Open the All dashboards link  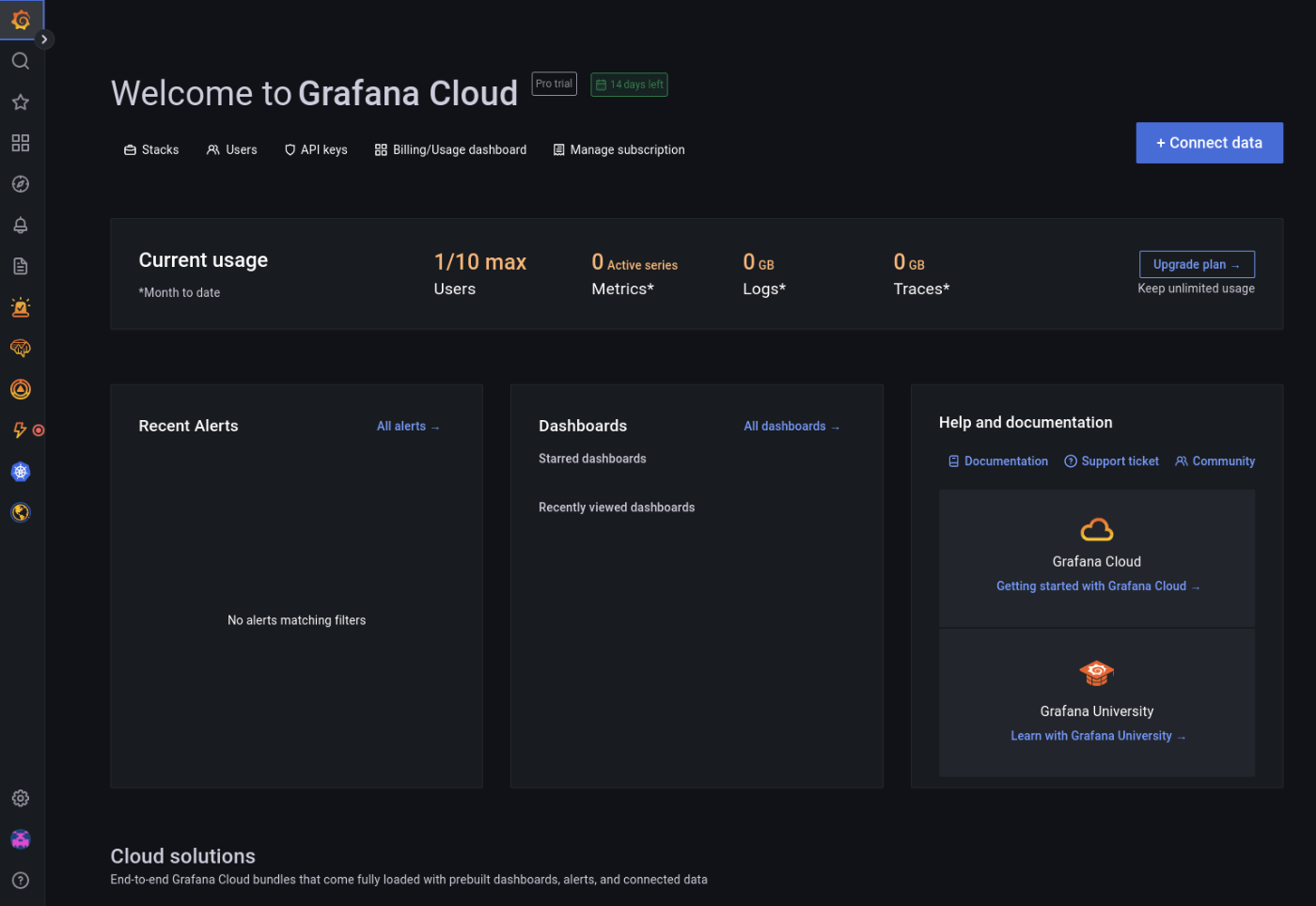click(791, 427)
